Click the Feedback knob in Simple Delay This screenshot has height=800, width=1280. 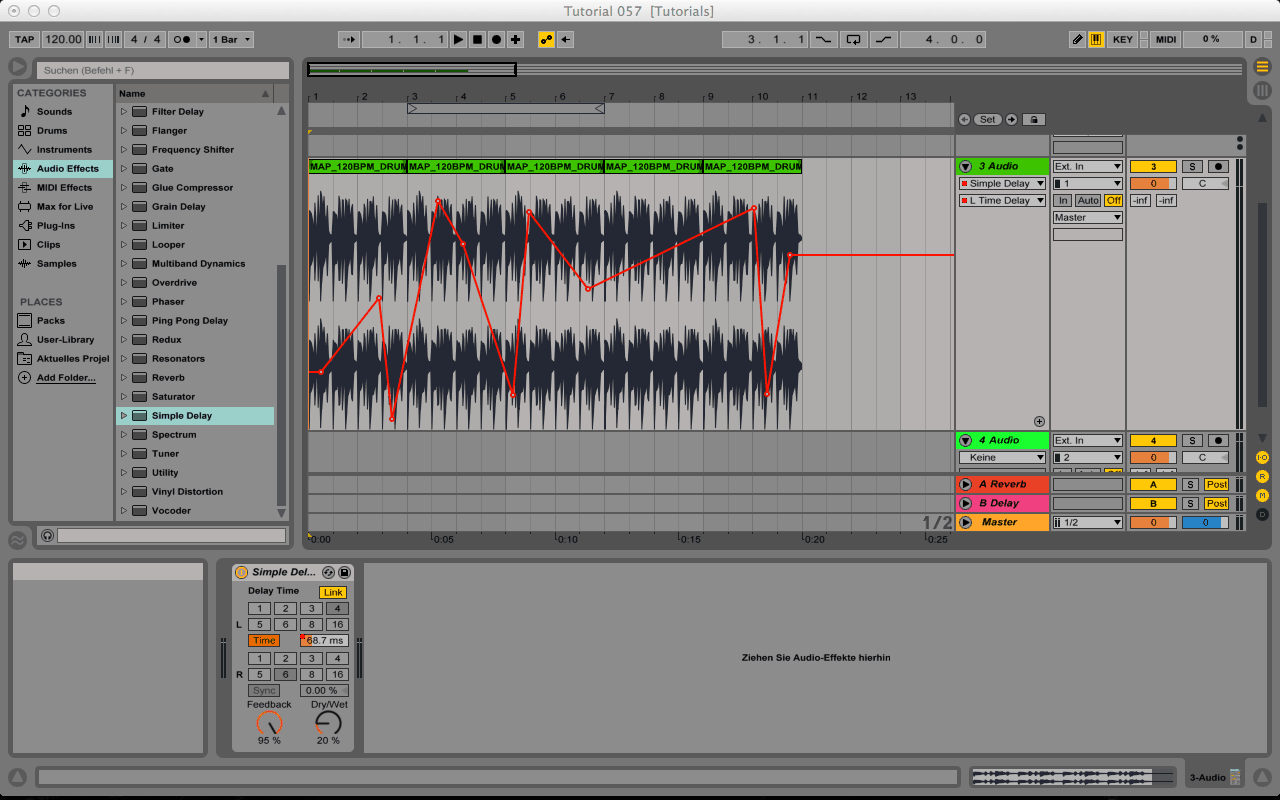click(x=269, y=723)
